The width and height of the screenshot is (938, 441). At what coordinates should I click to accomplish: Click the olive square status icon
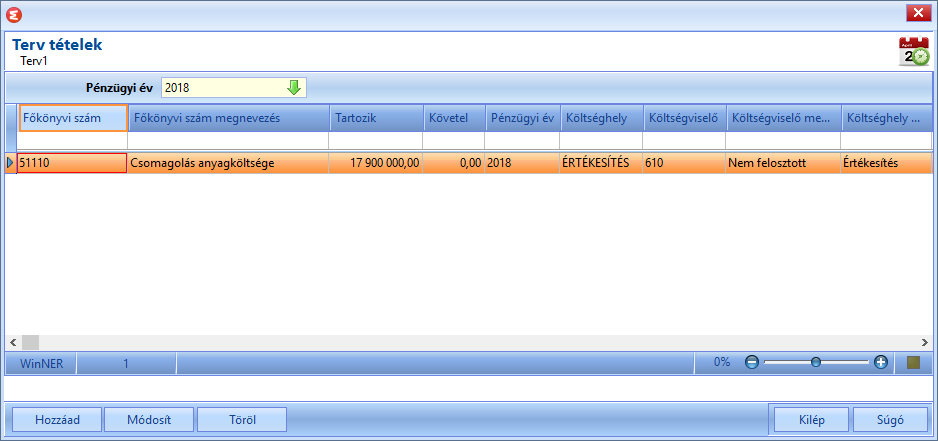[x=913, y=362]
